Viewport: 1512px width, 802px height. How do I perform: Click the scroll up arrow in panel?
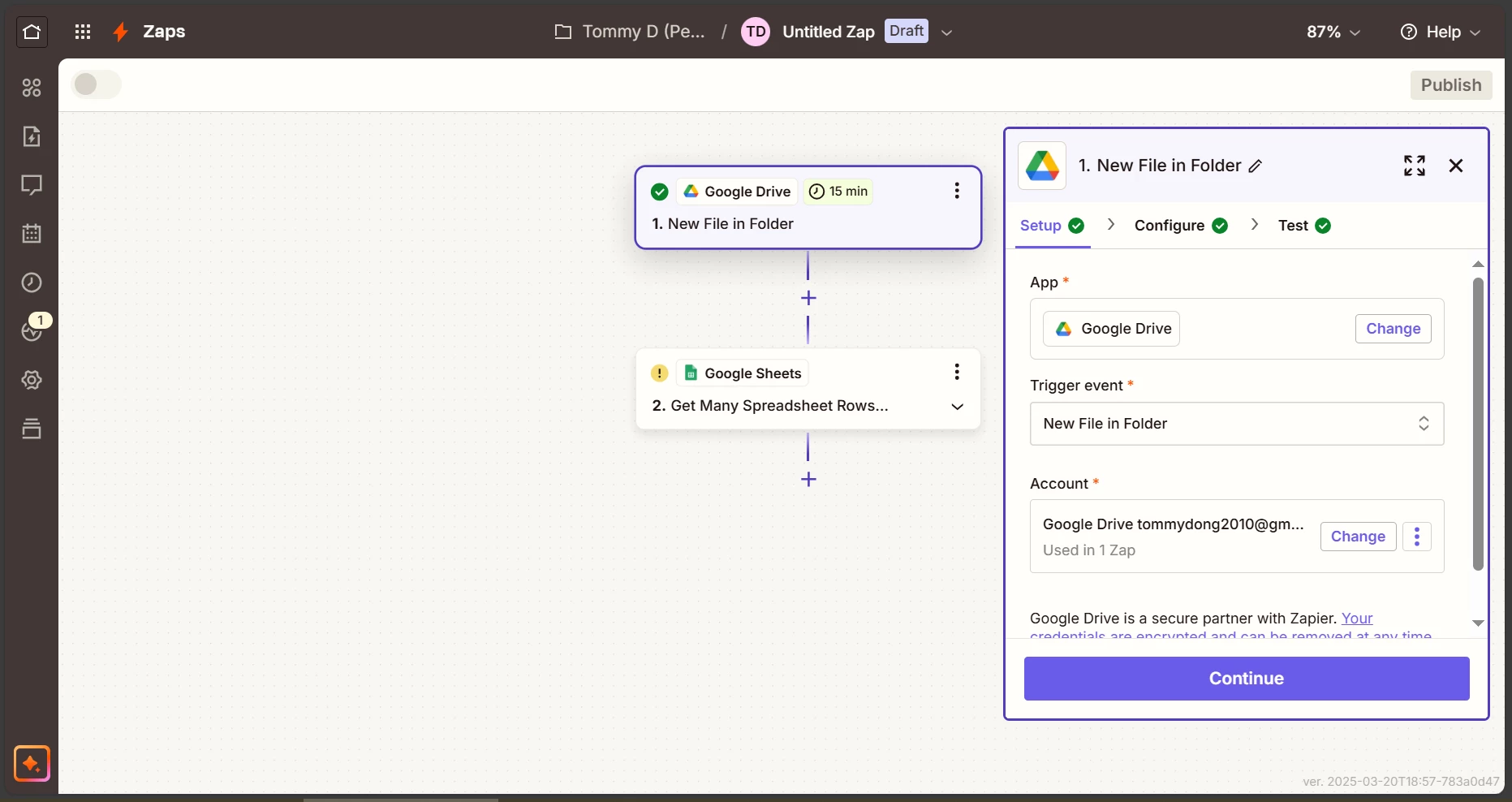tap(1478, 265)
